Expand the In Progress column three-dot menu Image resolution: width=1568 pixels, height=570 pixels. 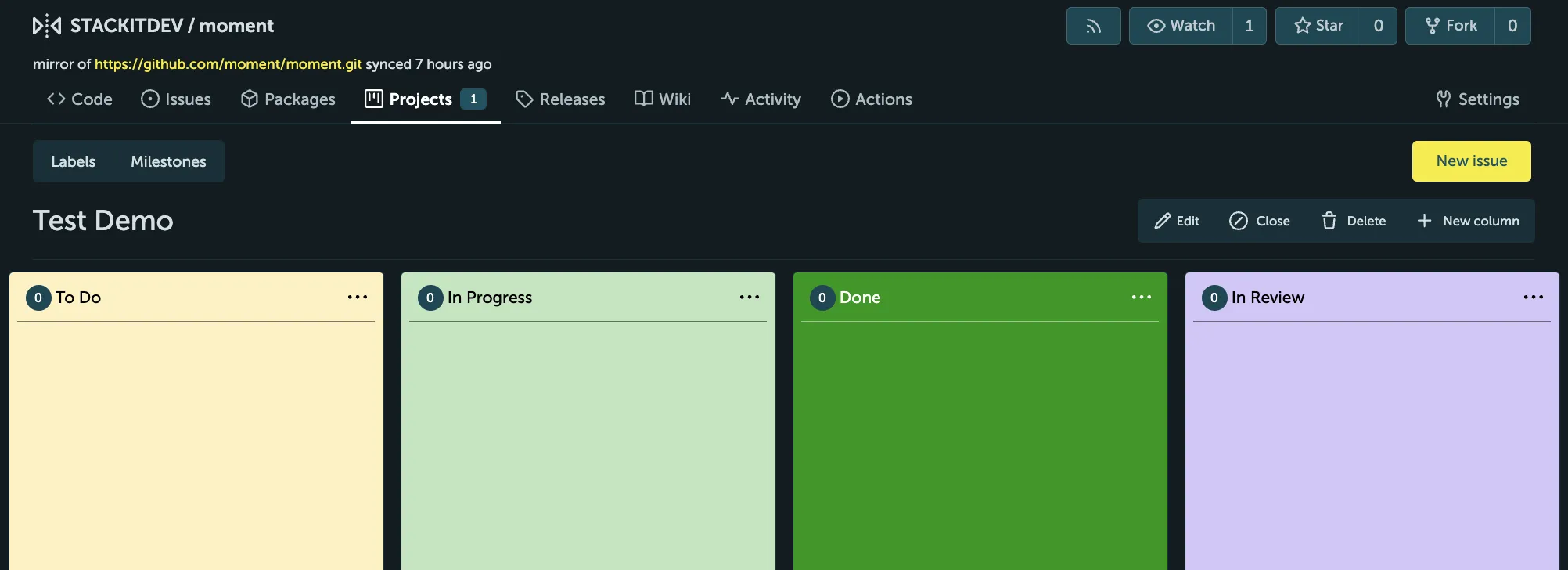tap(750, 298)
